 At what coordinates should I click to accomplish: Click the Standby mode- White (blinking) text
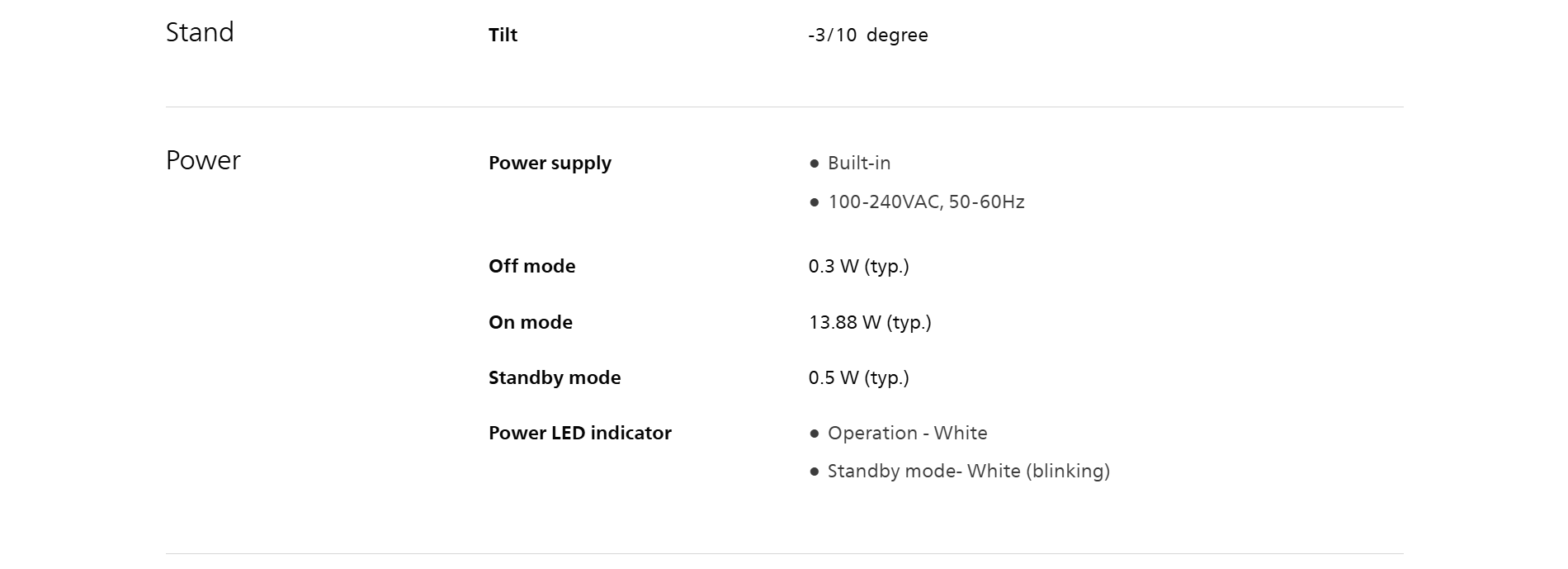(x=968, y=471)
